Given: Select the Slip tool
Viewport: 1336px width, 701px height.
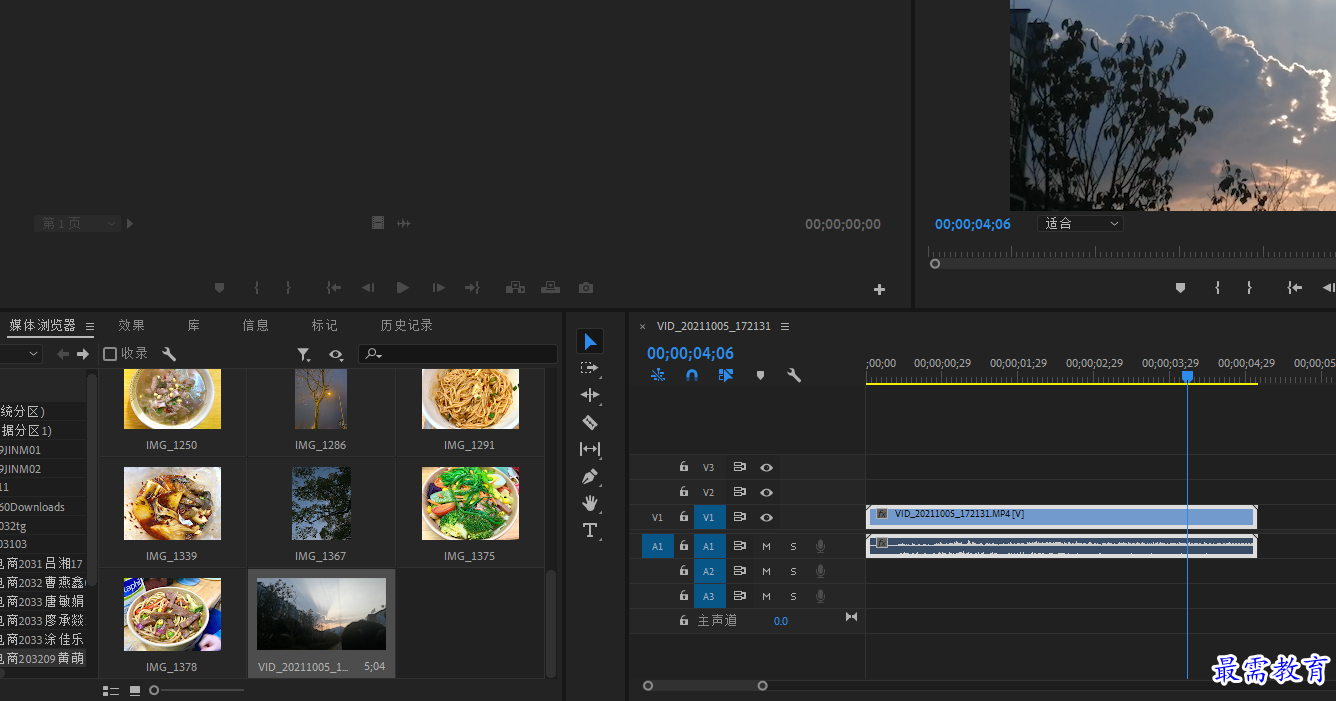Looking at the screenshot, I should coord(590,449).
